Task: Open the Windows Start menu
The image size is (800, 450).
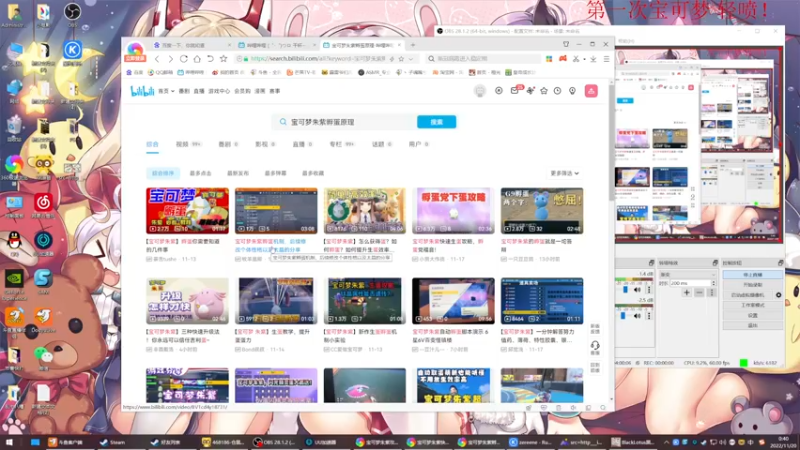Action: coord(9,442)
